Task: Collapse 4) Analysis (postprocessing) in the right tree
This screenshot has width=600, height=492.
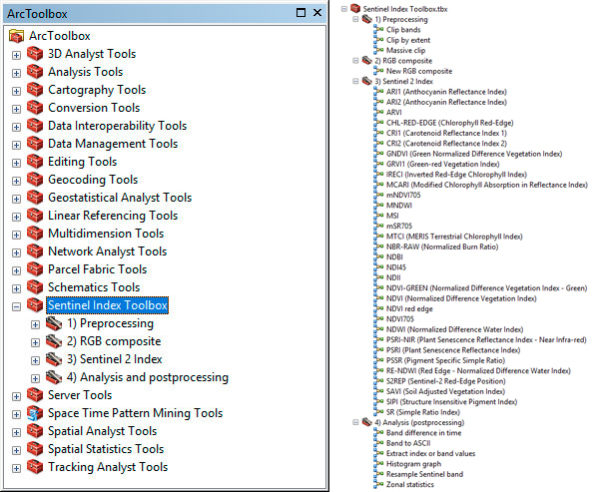Action: (356, 422)
